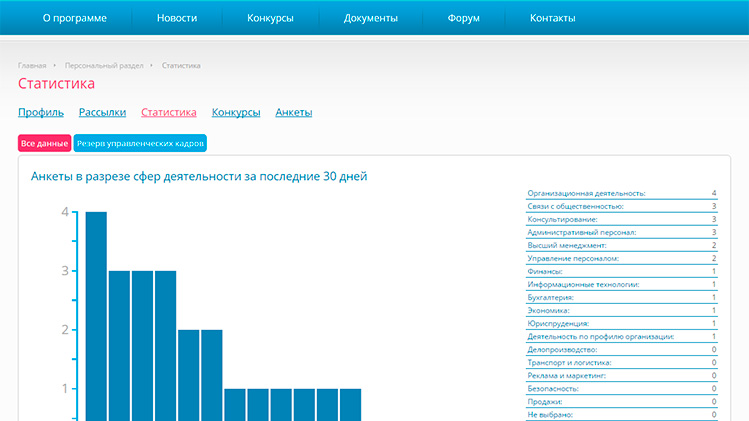Image resolution: width=749 pixels, height=421 pixels.
Task: Click Деятельность по профилю организации row
Action: click(621, 336)
